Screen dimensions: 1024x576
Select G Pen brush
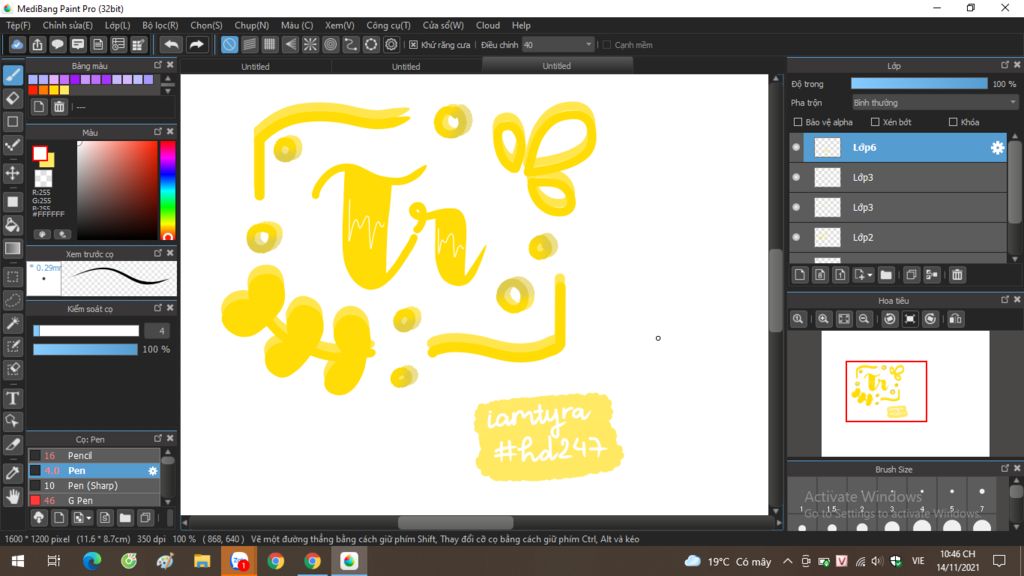[x=94, y=501]
